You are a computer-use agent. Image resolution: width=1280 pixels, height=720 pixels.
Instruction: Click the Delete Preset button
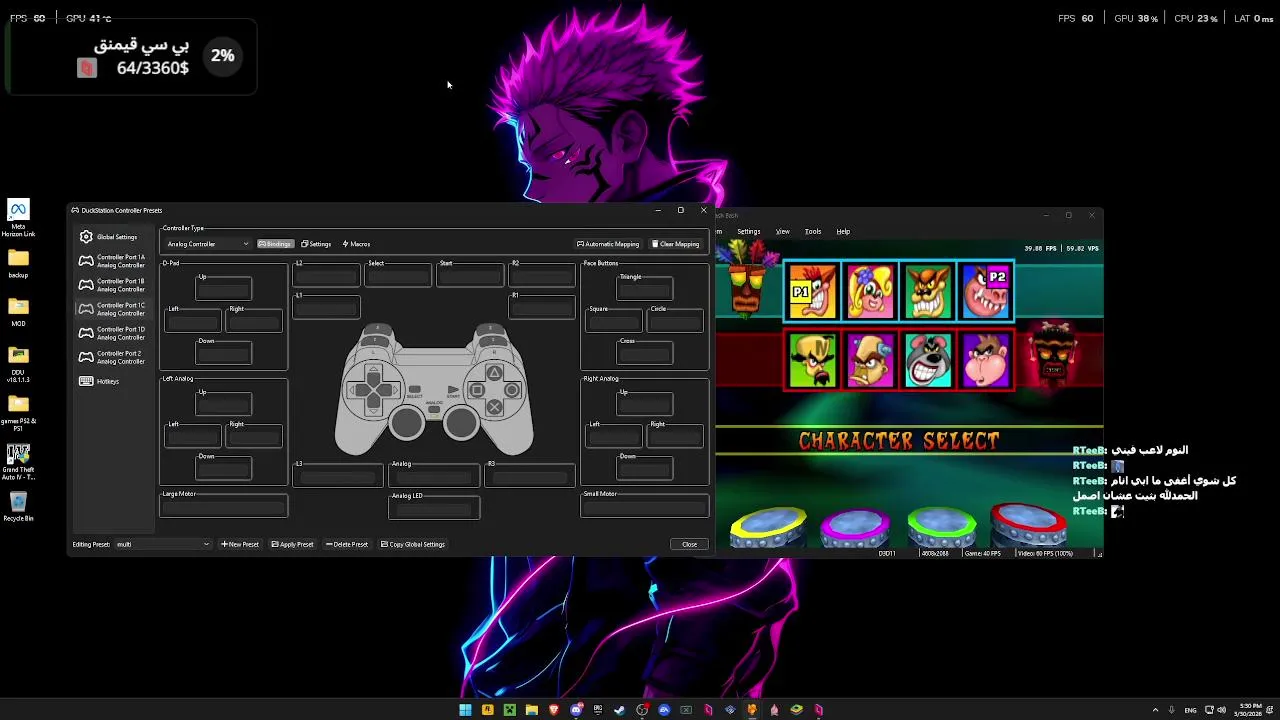click(x=347, y=544)
